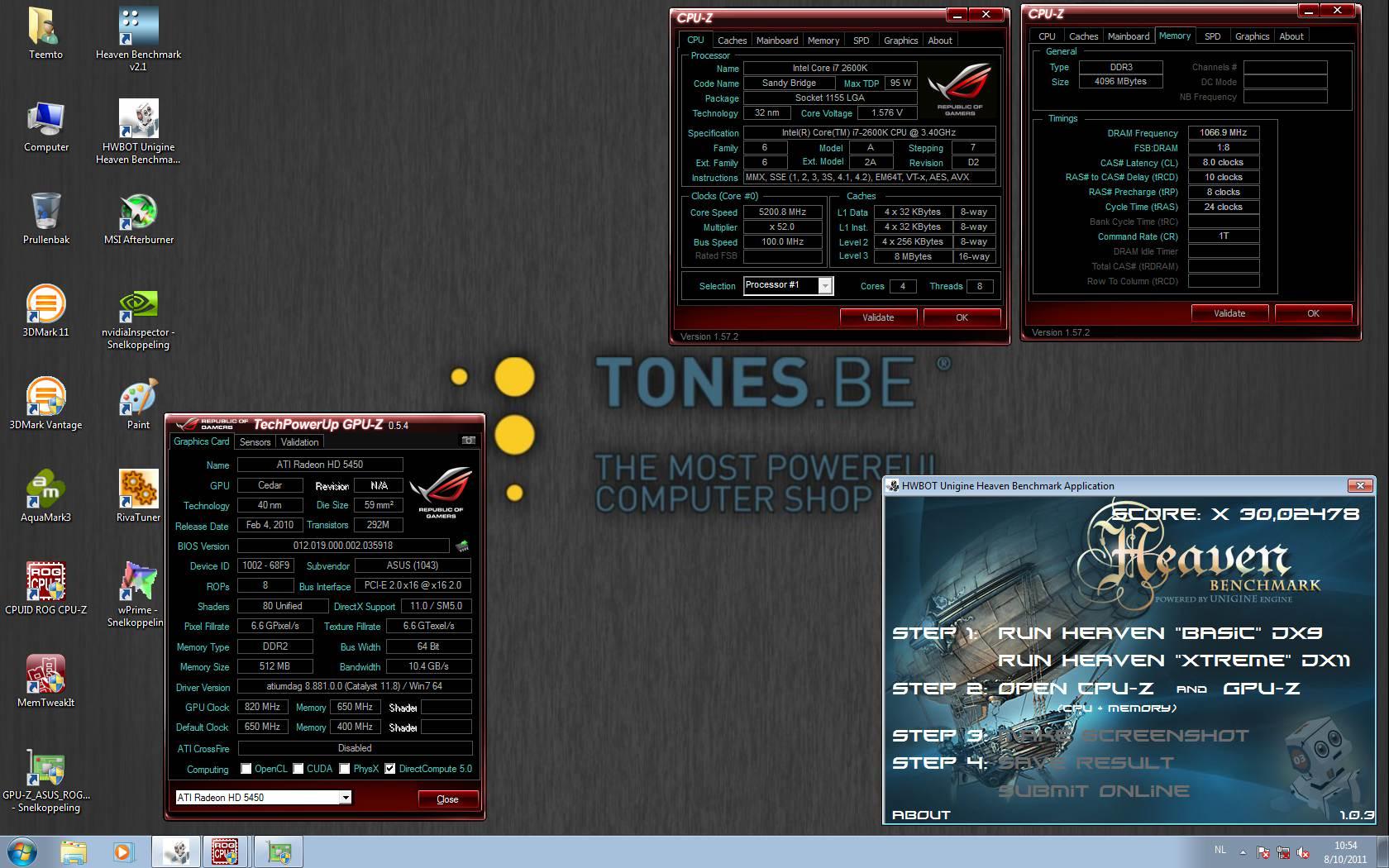Click NL language indicator in taskbar
The image size is (1389, 868).
(x=1220, y=850)
